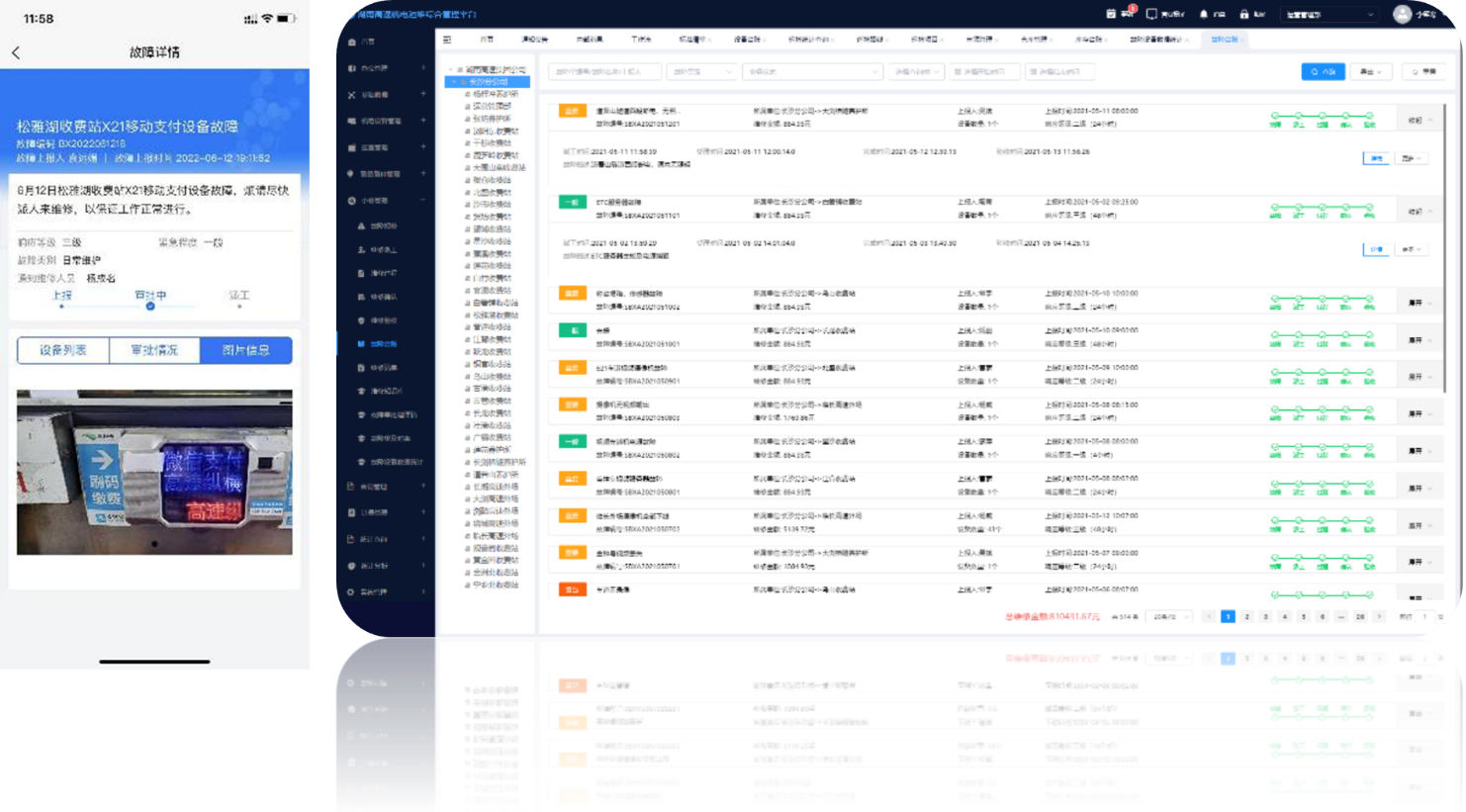Open the payment device fault photo thumbnail
Image resolution: width=1466 pixels, height=812 pixels.
154,472
